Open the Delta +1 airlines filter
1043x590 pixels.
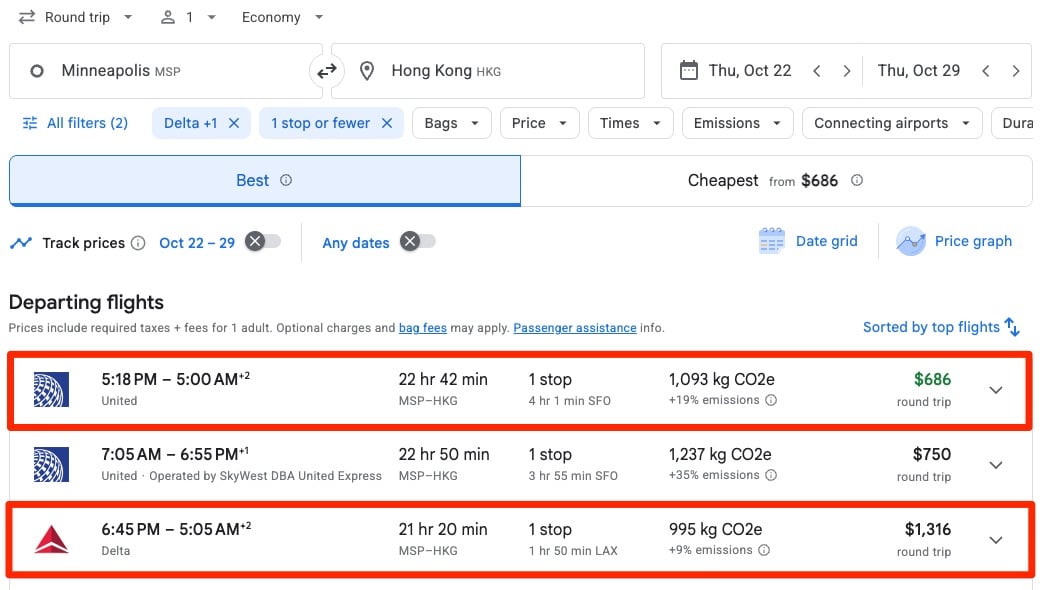pyautogui.click(x=190, y=123)
